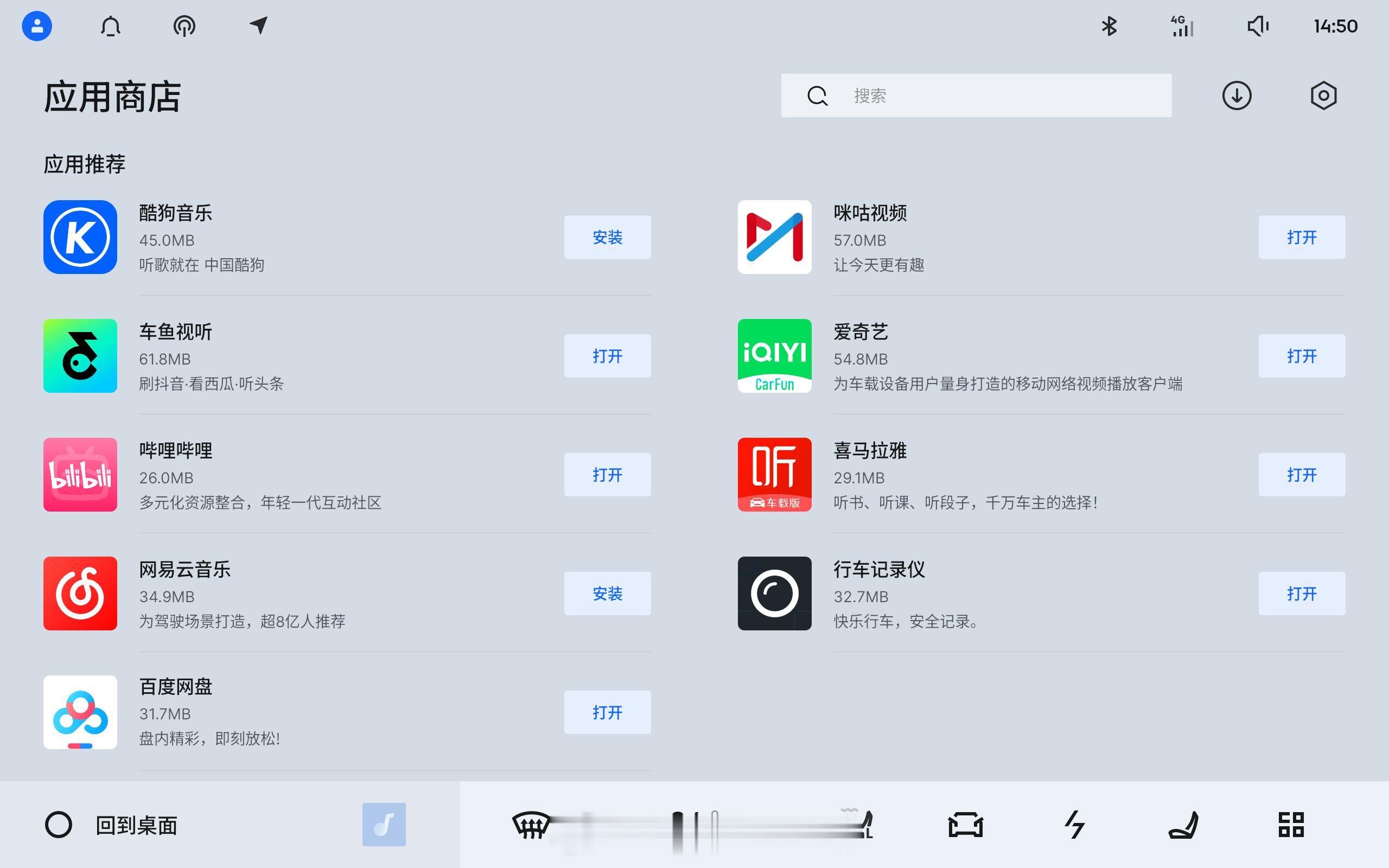Select the 哔哩哔哩 app title

pyautogui.click(x=176, y=451)
